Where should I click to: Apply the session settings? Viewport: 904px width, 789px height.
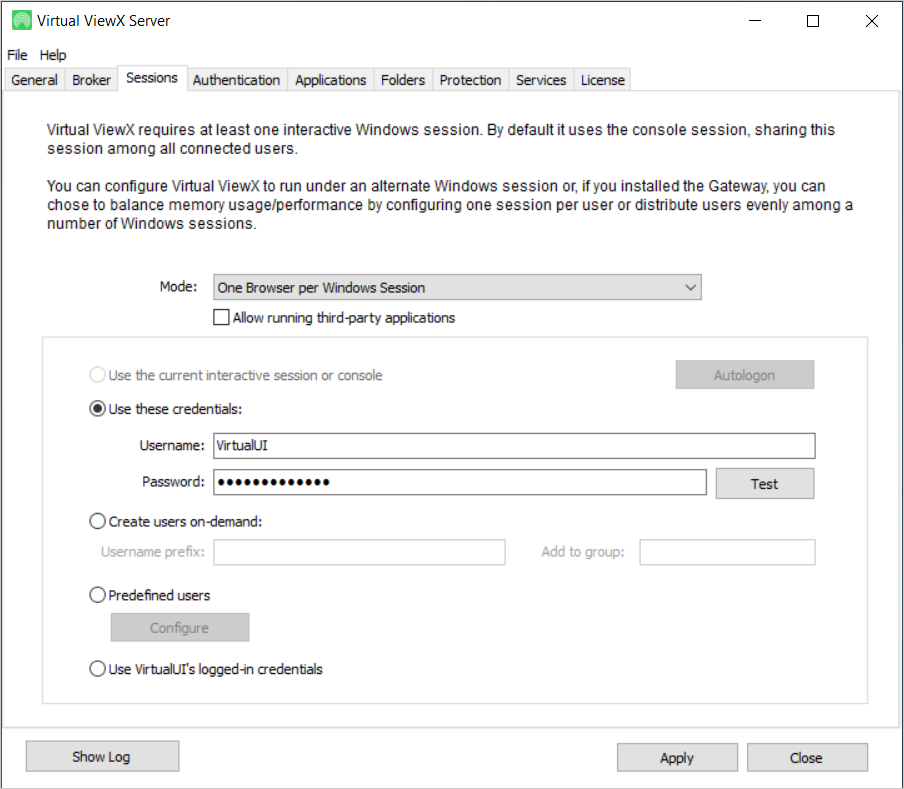pos(676,758)
